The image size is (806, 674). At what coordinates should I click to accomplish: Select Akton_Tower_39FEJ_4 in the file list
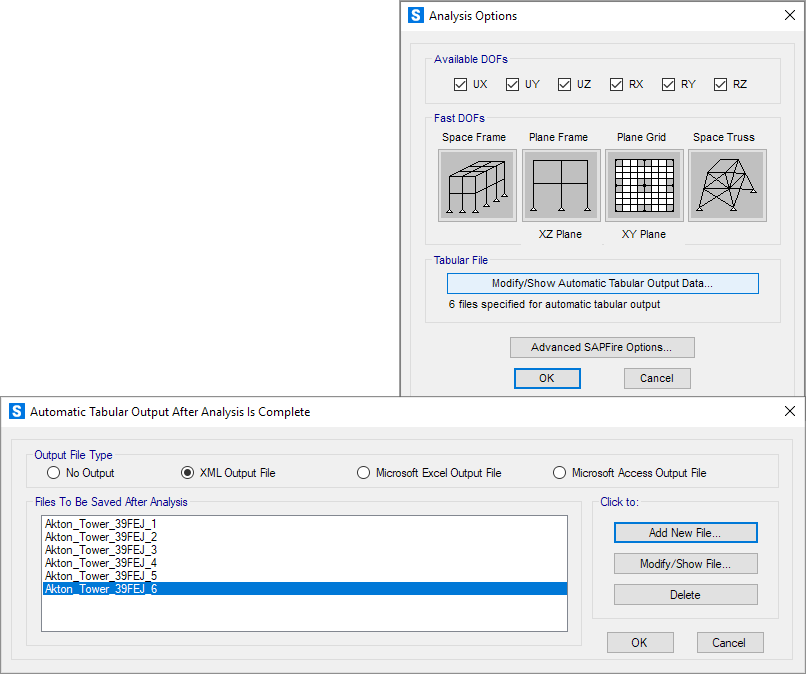click(101, 563)
